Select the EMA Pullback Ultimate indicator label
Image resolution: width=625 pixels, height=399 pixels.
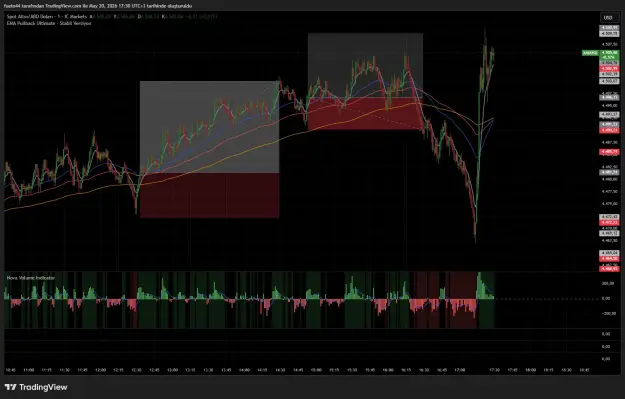[49, 24]
